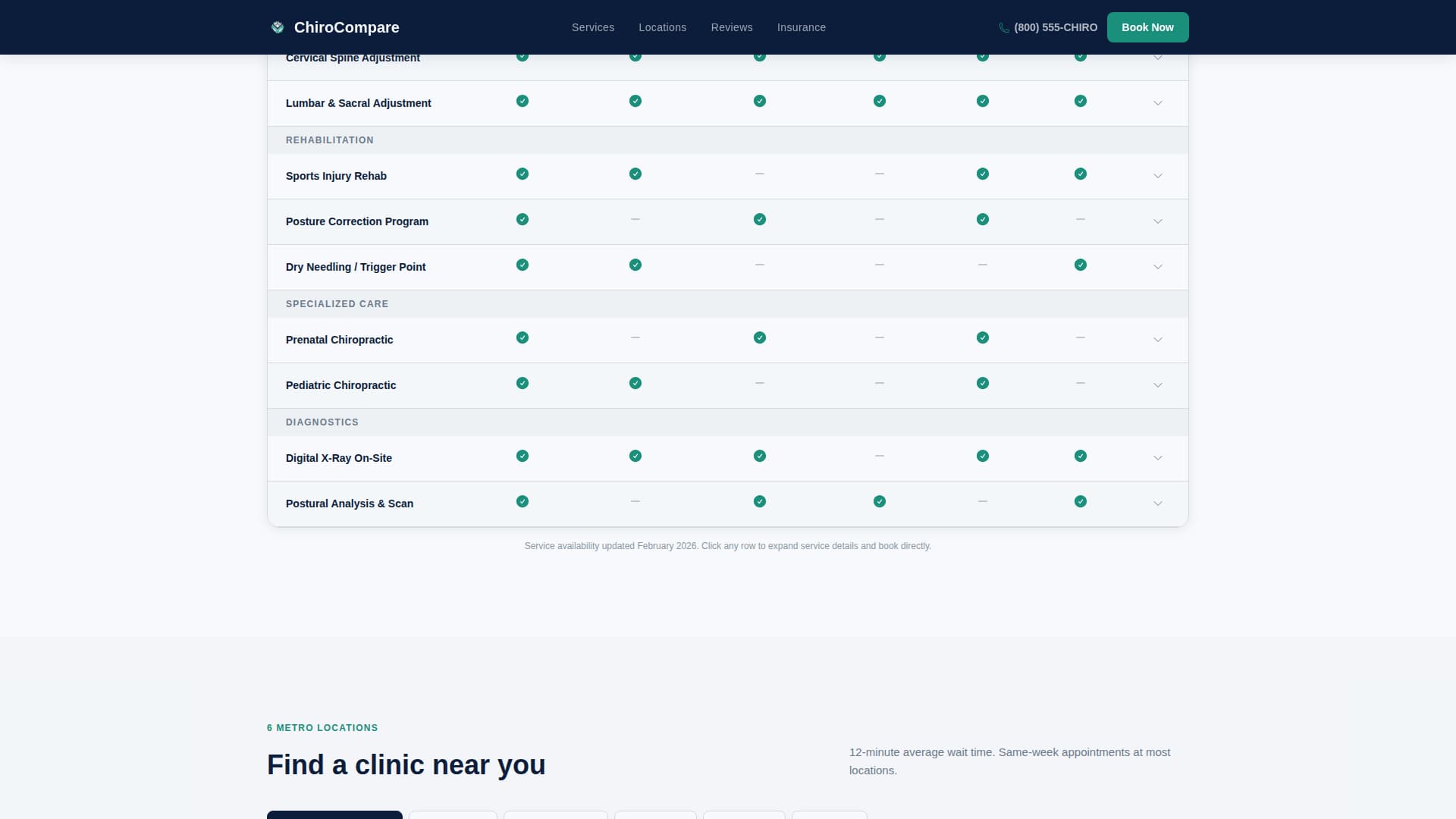1456x819 pixels.
Task: Click the second checkmark in Lumbar & Sacral Adjustment row
Action: click(635, 100)
